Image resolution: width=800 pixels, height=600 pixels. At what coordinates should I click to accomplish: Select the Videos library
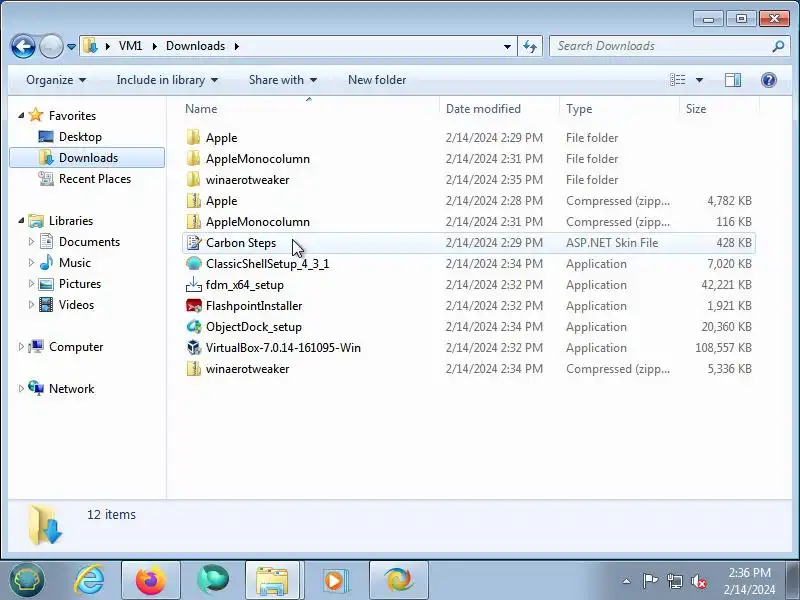click(x=67, y=305)
